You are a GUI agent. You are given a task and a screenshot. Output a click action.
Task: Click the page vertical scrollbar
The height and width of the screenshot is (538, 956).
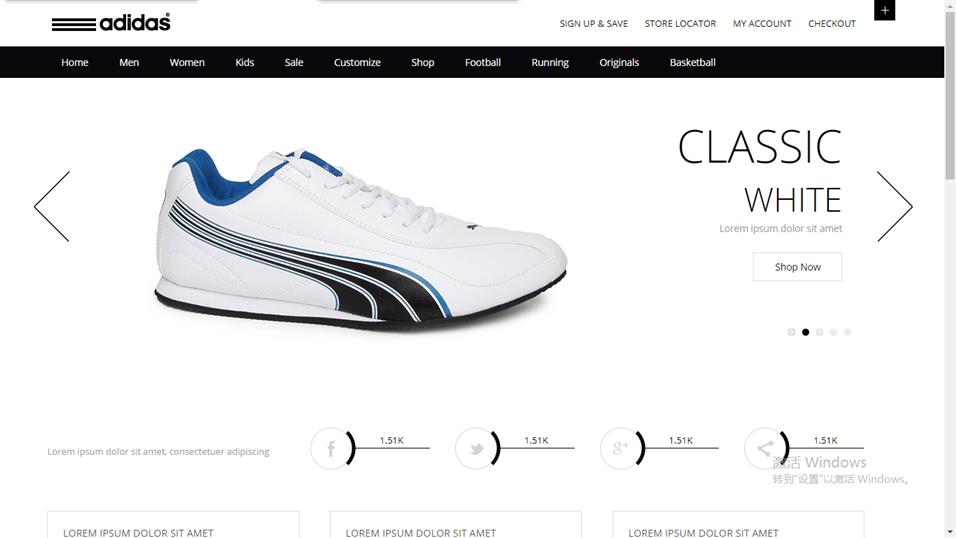coord(950,269)
